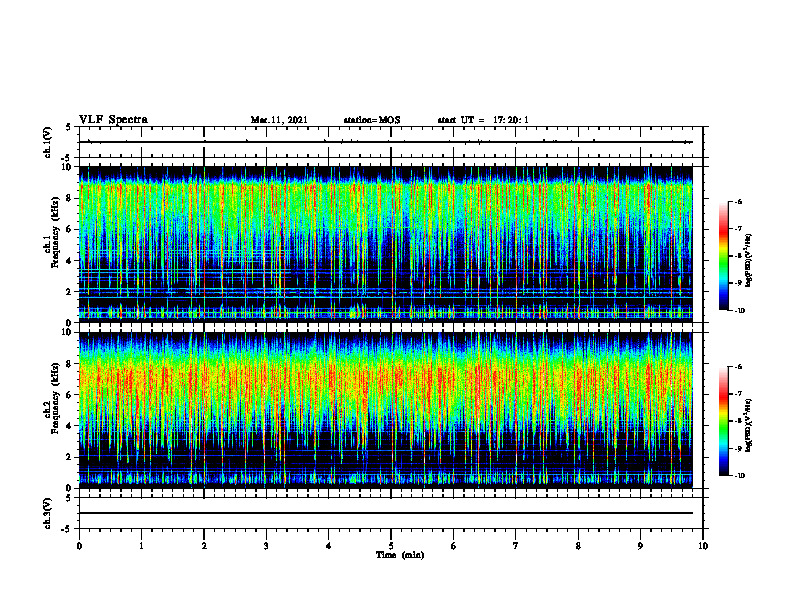Click the "-6" value on ch.1 colorbar
792x612 pixels.
(738, 201)
